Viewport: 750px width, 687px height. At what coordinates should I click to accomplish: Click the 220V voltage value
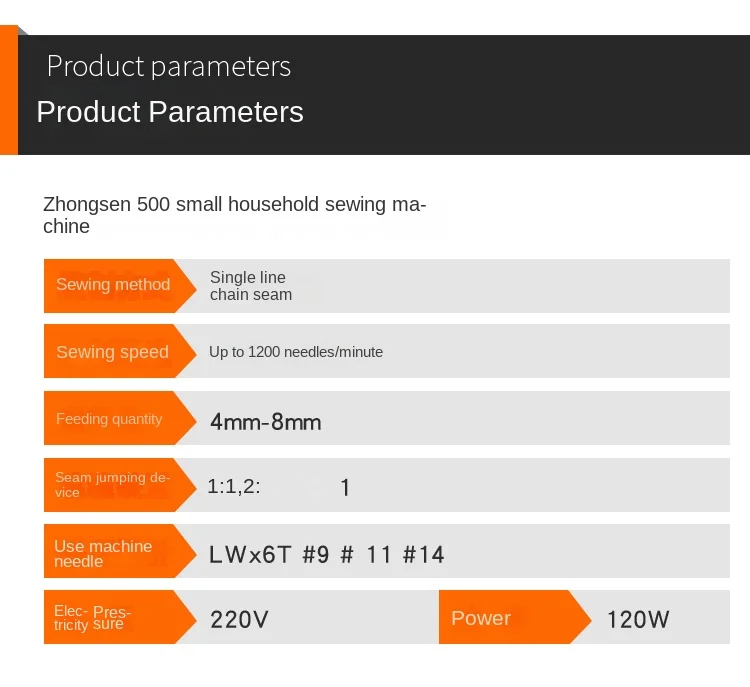[x=239, y=620]
